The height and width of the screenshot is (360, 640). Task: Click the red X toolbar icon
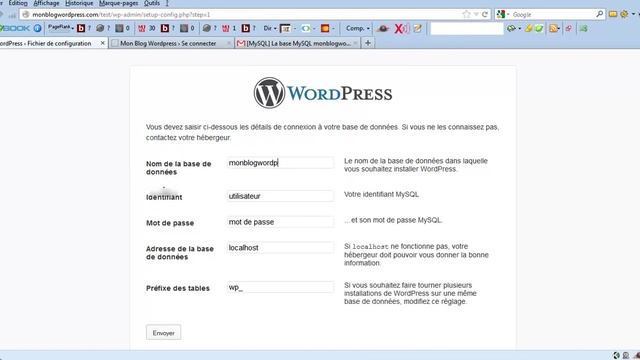[399, 28]
